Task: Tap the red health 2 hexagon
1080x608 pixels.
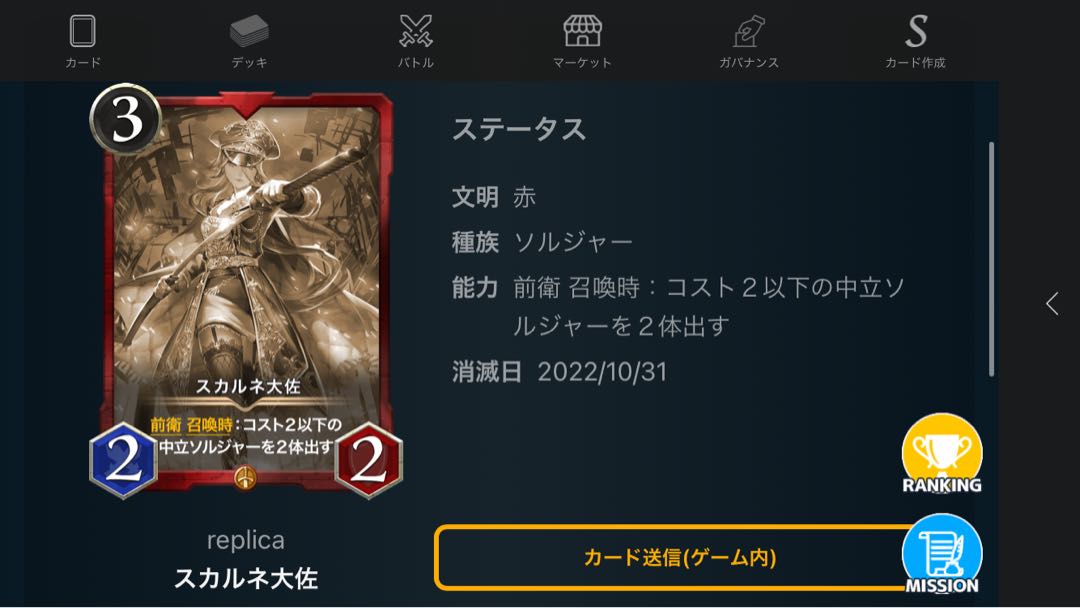Action: click(x=368, y=460)
